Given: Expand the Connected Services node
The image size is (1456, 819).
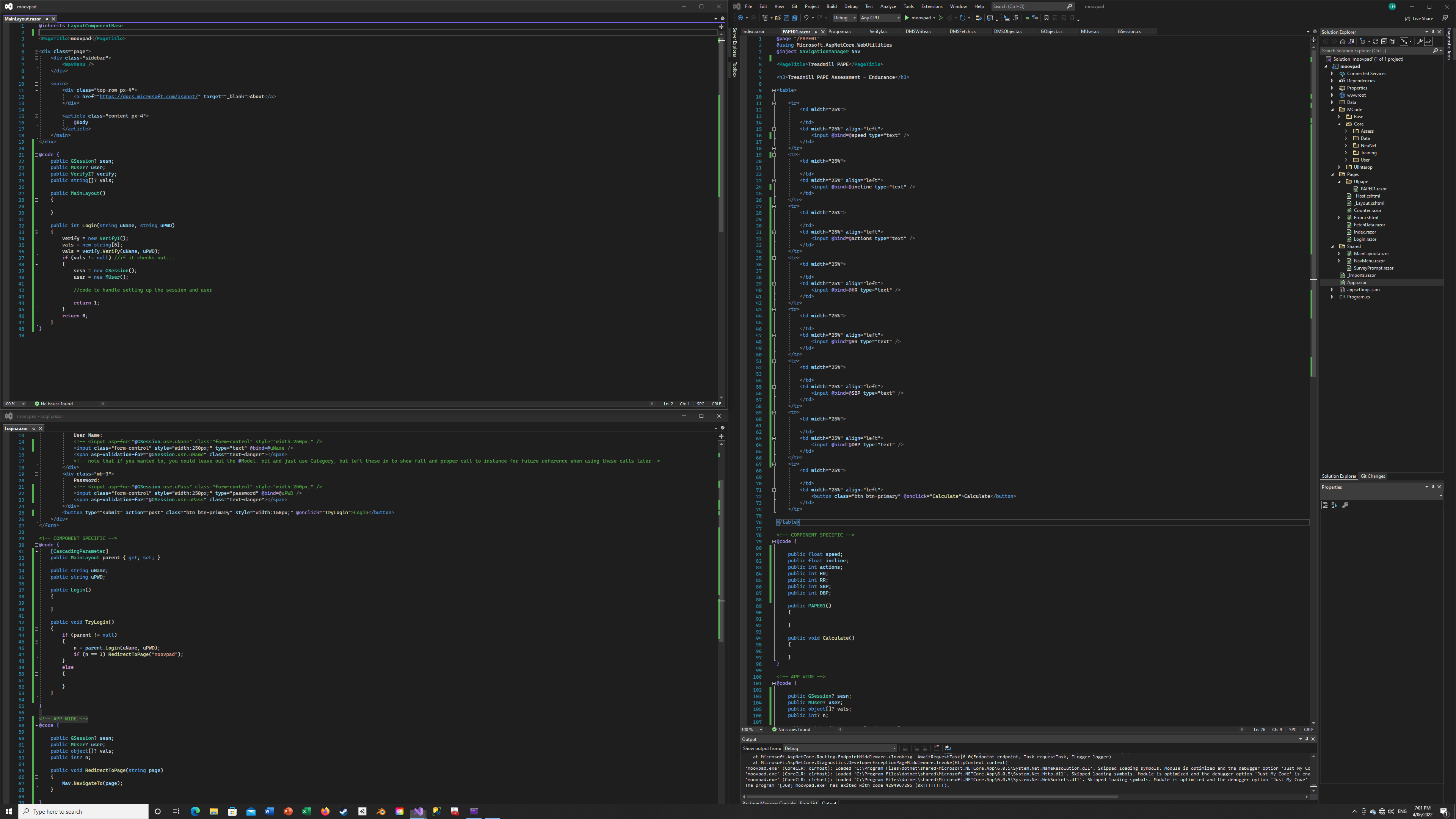Looking at the screenshot, I should coord(1332,74).
